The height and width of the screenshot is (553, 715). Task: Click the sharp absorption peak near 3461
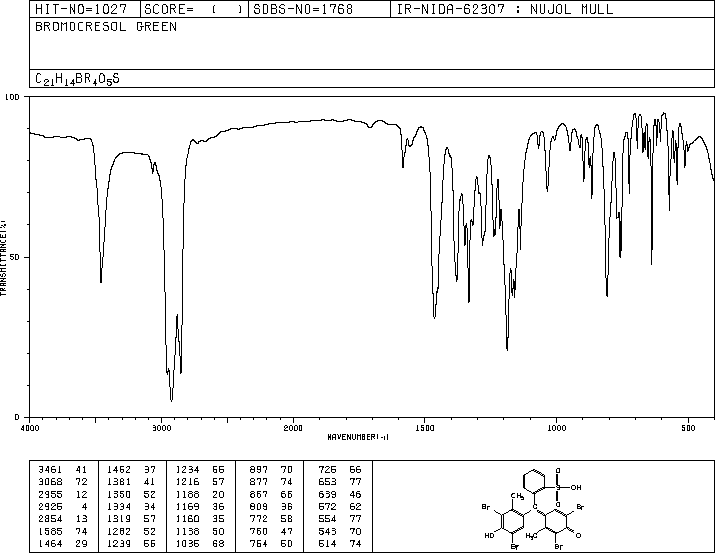(x=101, y=281)
